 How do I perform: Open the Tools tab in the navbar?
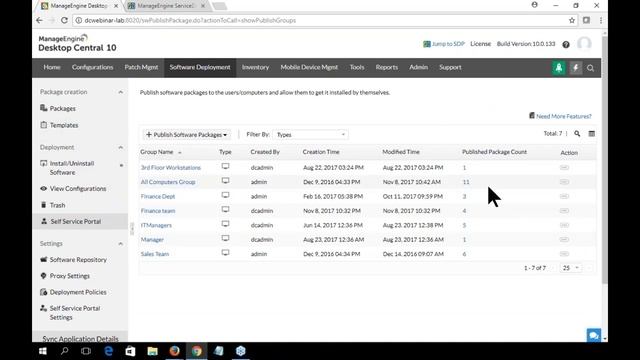click(357, 67)
